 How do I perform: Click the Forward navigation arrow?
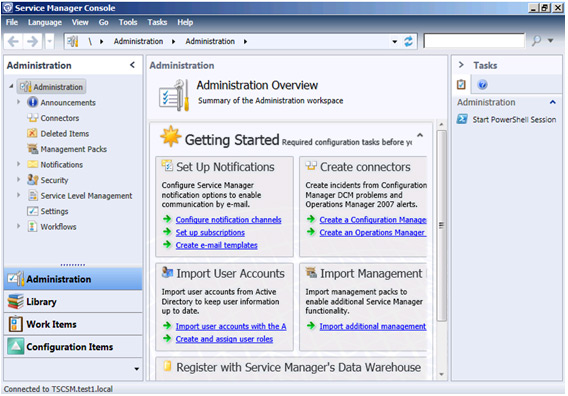click(x=33, y=41)
